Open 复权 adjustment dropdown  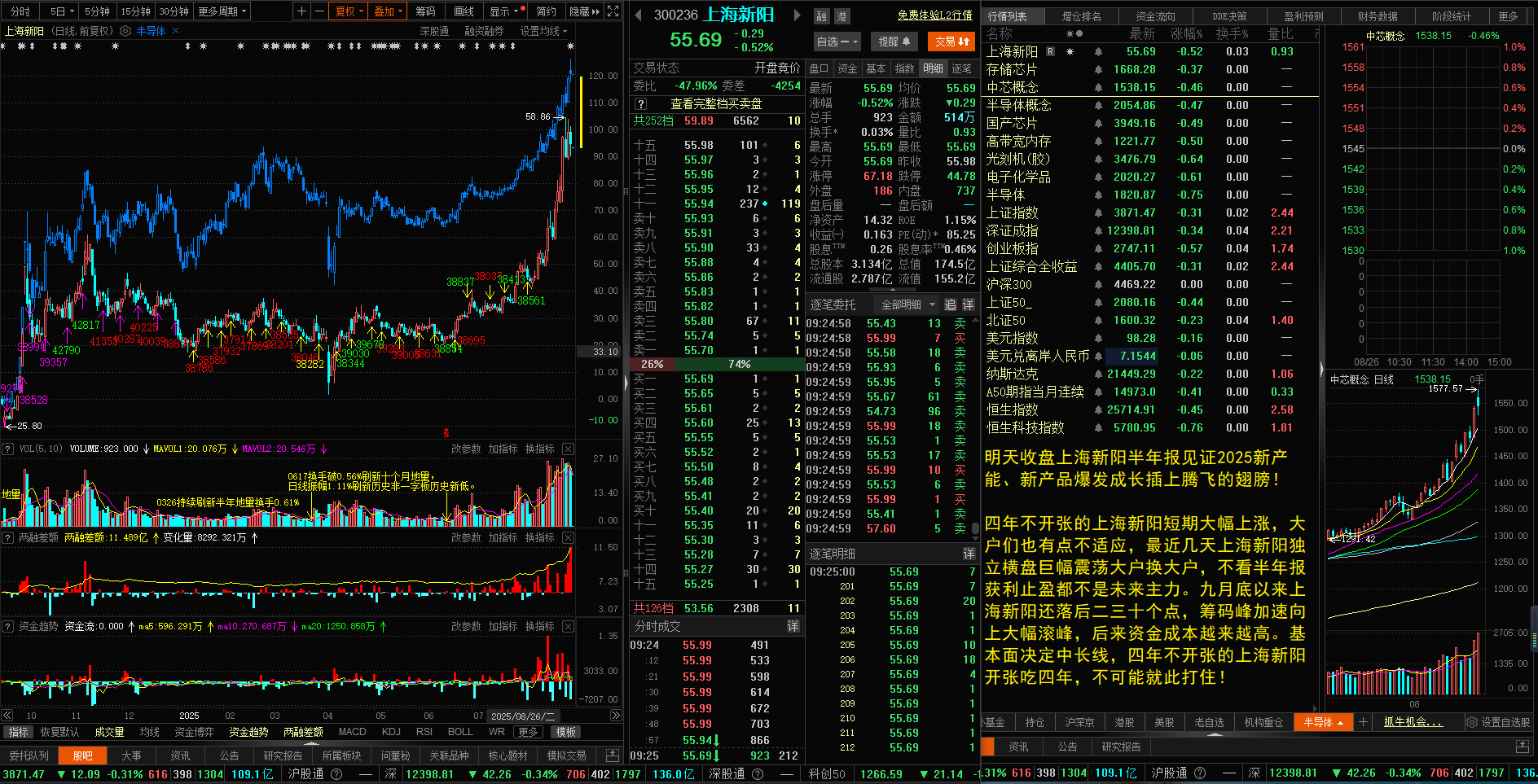click(x=349, y=11)
